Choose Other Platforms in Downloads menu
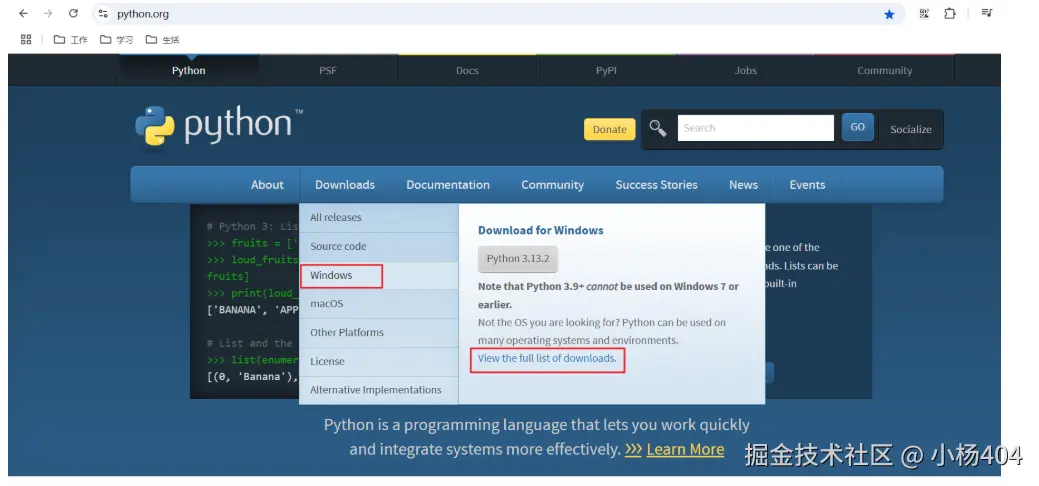1039x486 pixels. [x=378, y=332]
